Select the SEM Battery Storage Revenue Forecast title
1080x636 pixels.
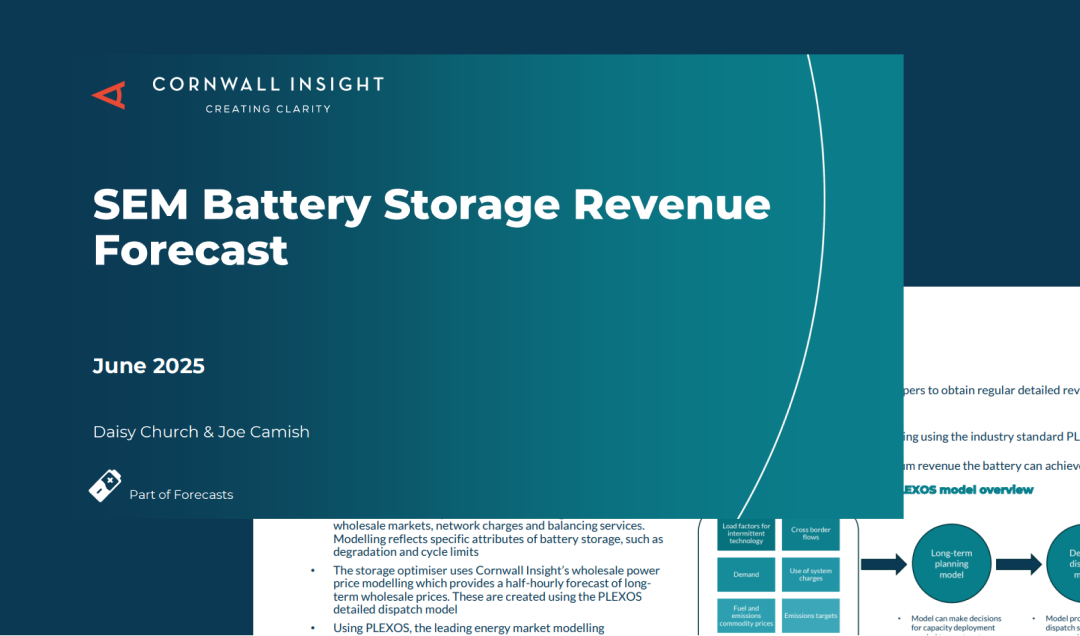[432, 227]
